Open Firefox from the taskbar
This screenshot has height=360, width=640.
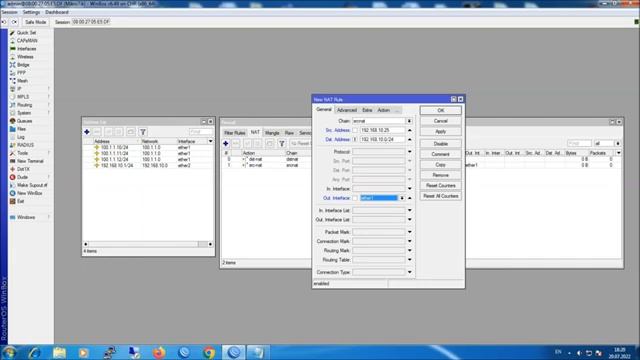click(x=159, y=352)
